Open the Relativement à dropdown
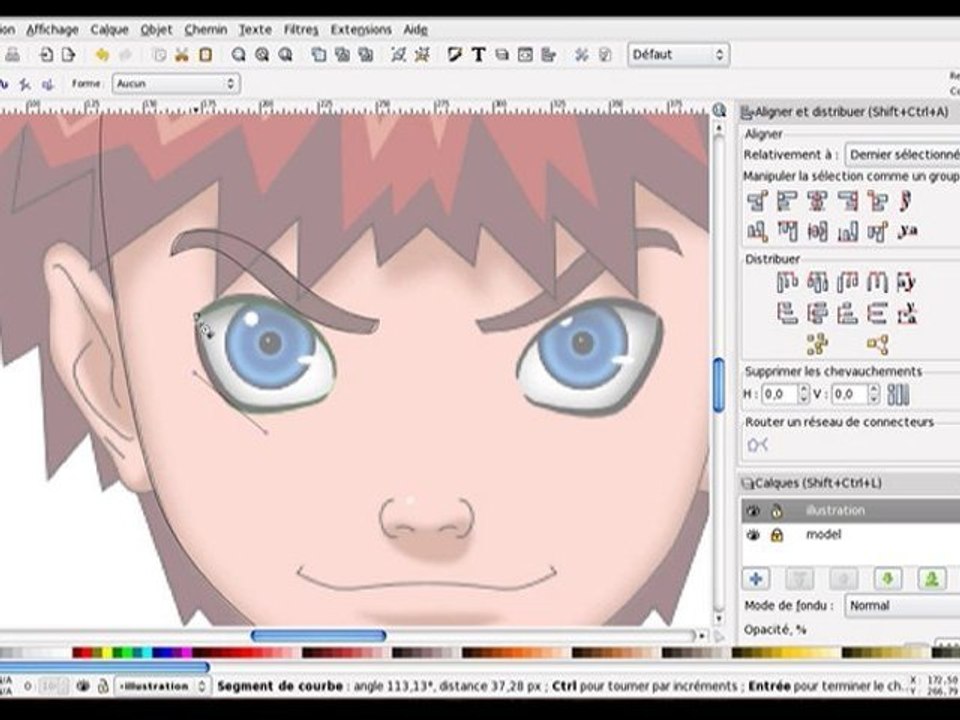Viewport: 960px width, 720px height. pyautogui.click(x=902, y=155)
